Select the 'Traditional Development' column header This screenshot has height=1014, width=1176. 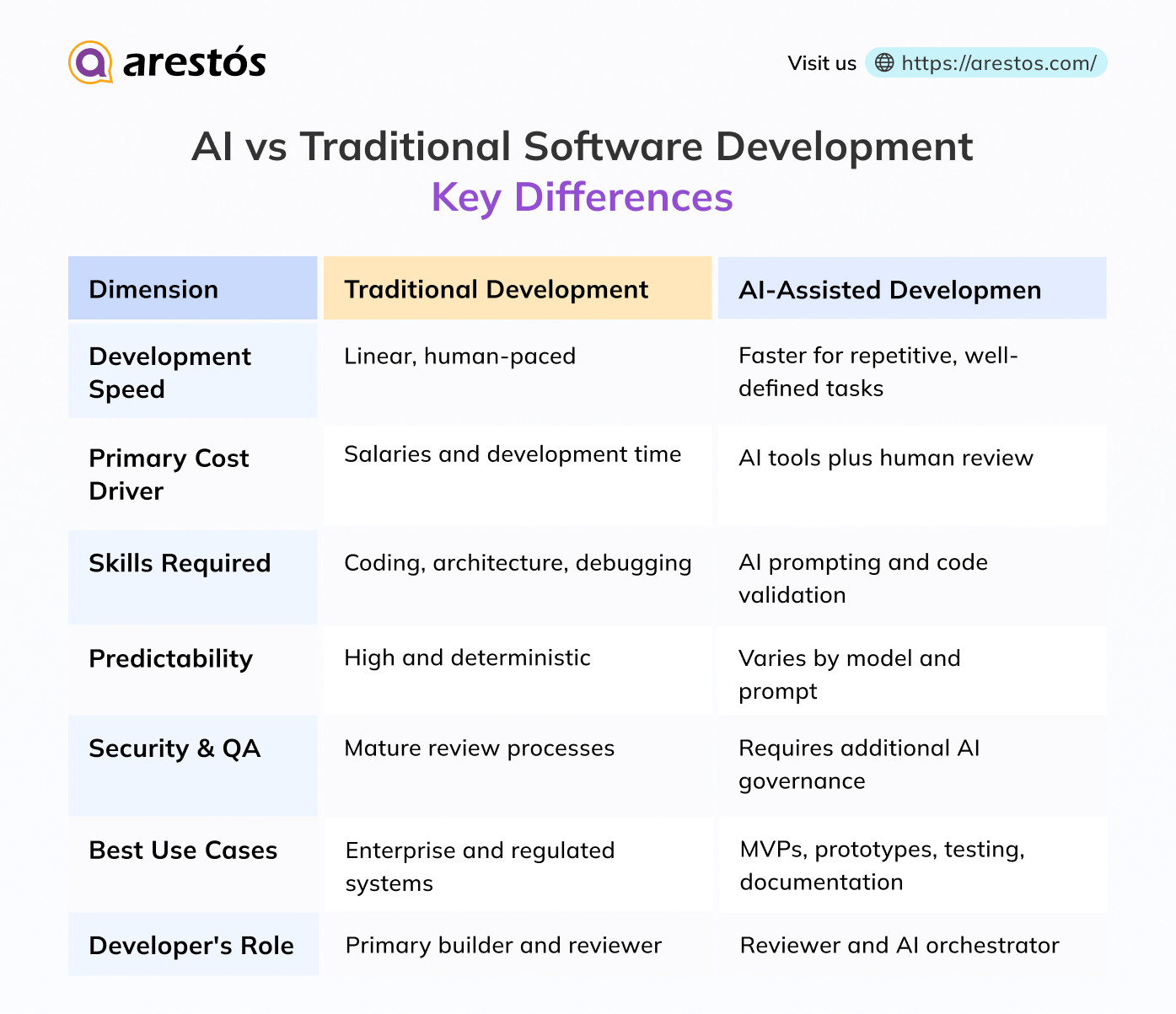[x=518, y=288]
